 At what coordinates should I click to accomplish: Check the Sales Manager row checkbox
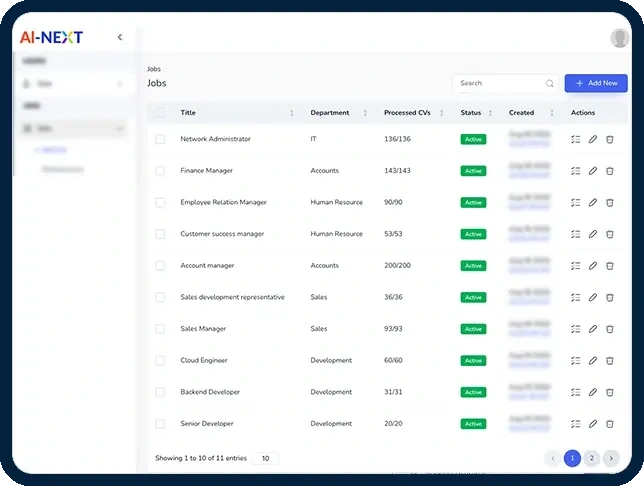160,329
